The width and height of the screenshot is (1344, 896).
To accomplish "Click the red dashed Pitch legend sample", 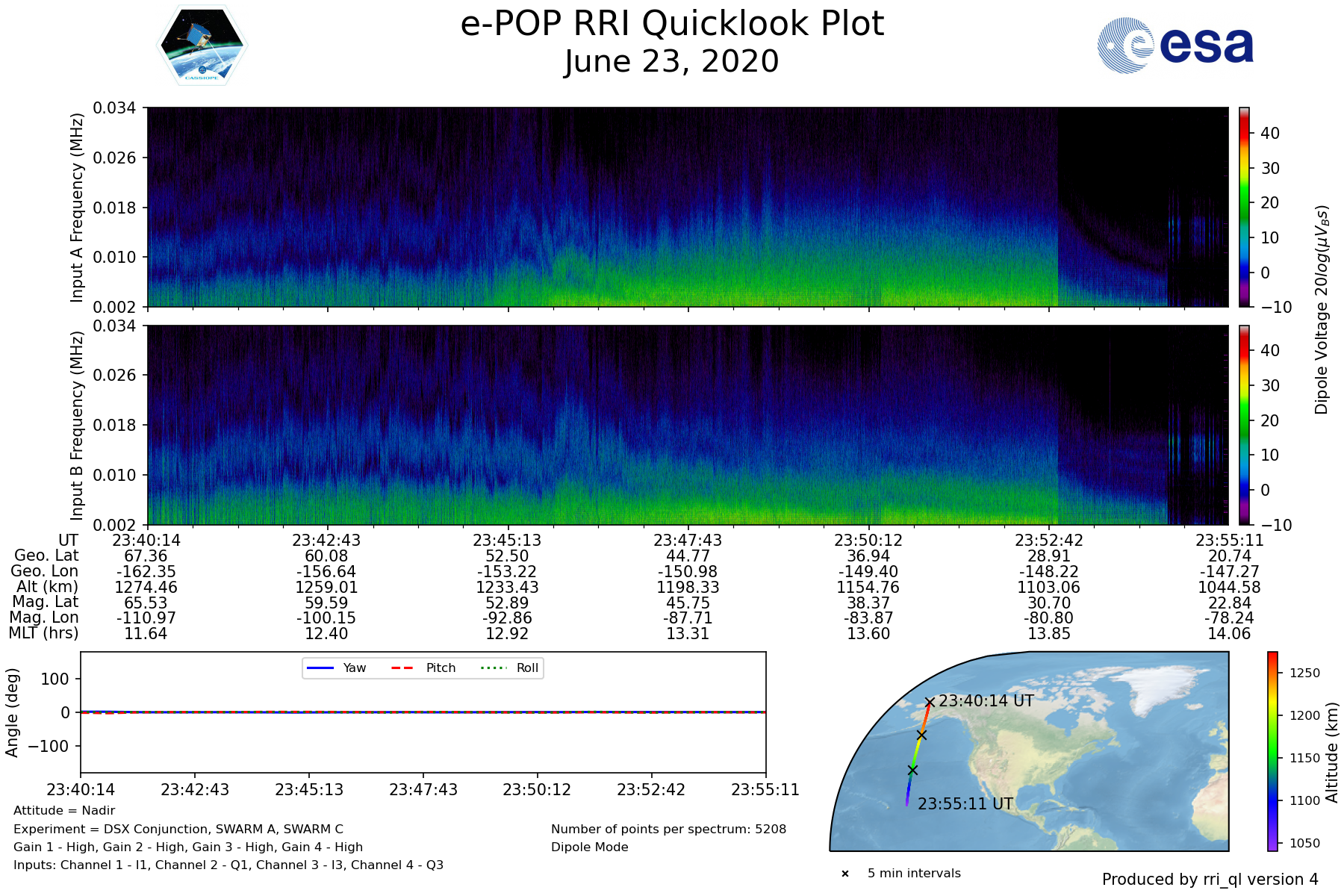I will [402, 668].
